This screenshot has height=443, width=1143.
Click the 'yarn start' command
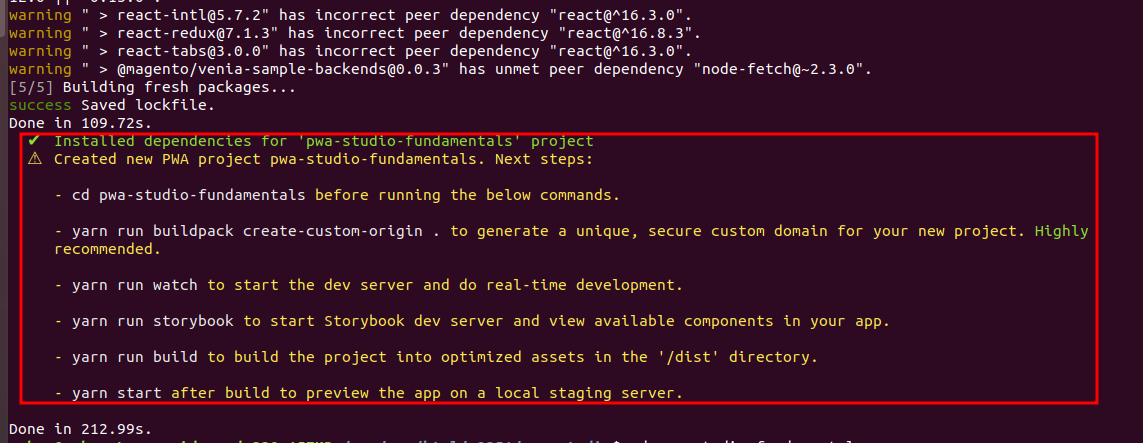coord(117,393)
